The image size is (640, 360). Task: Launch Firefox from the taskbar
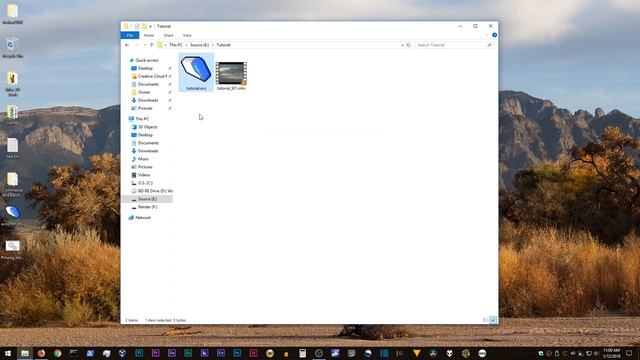[x=41, y=353]
